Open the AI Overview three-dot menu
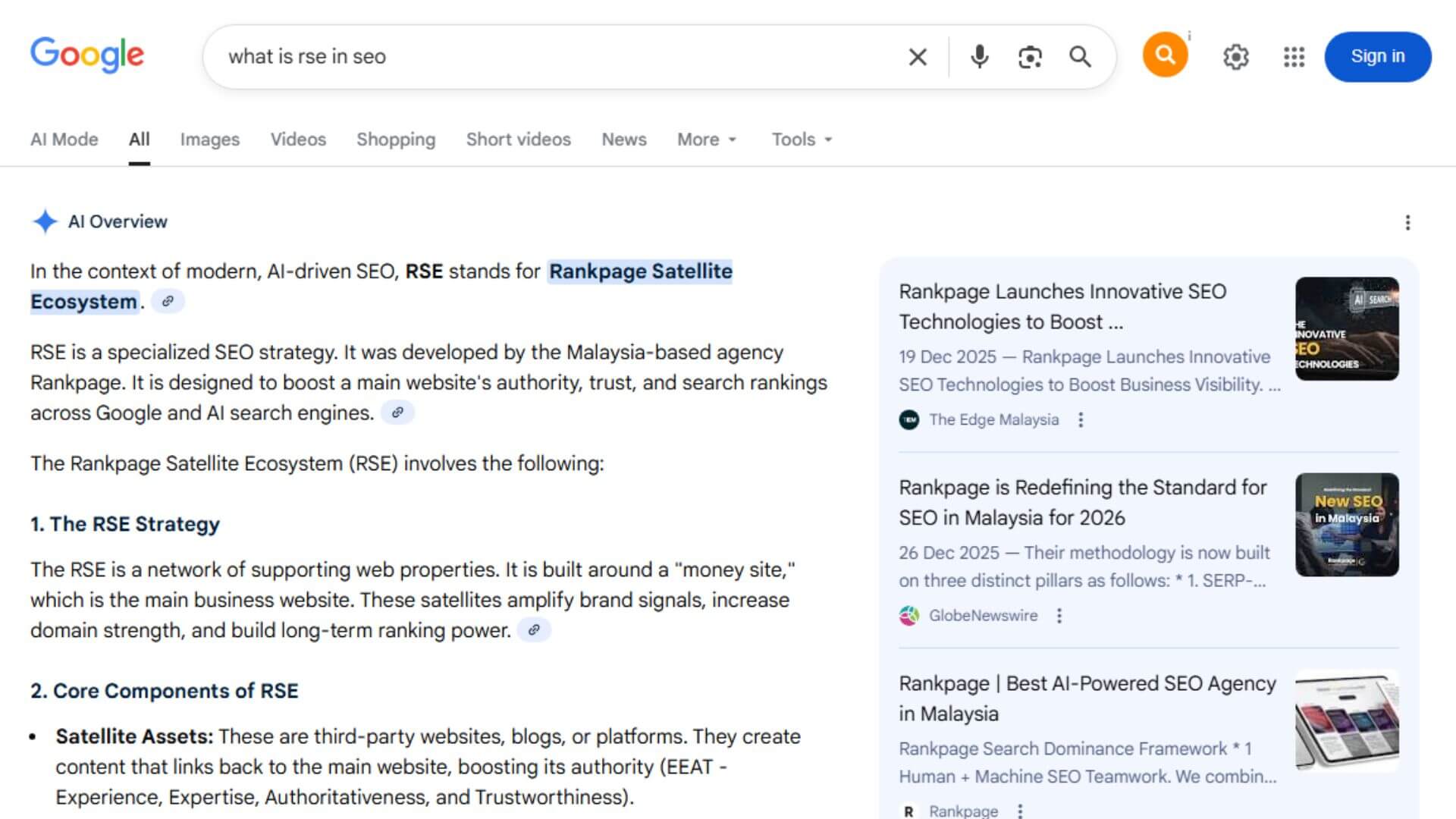 tap(1407, 222)
